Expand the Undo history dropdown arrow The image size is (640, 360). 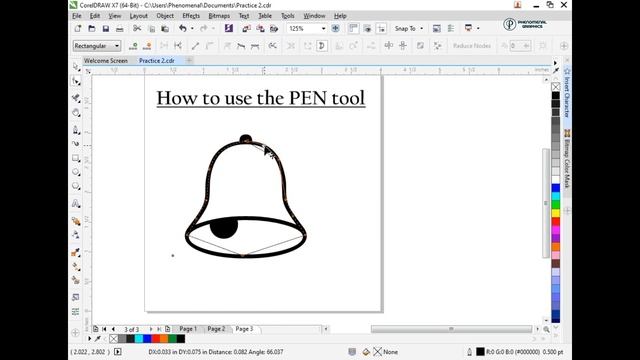click(x=192, y=29)
